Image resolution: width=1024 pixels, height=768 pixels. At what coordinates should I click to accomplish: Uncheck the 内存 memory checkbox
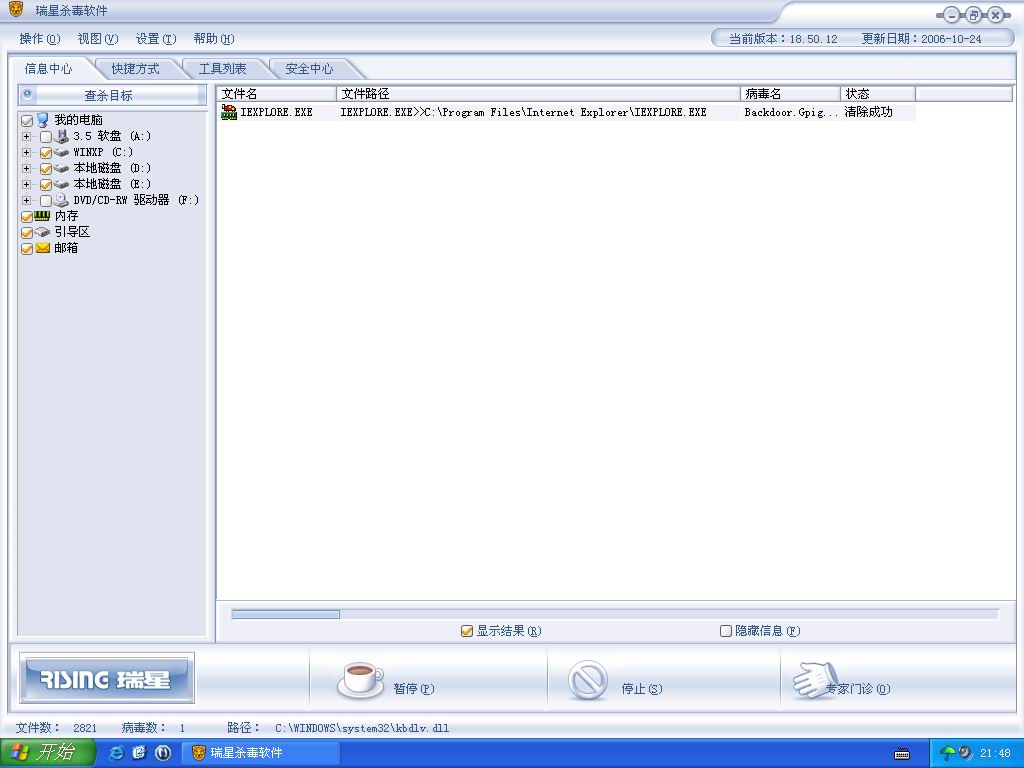pos(27,217)
